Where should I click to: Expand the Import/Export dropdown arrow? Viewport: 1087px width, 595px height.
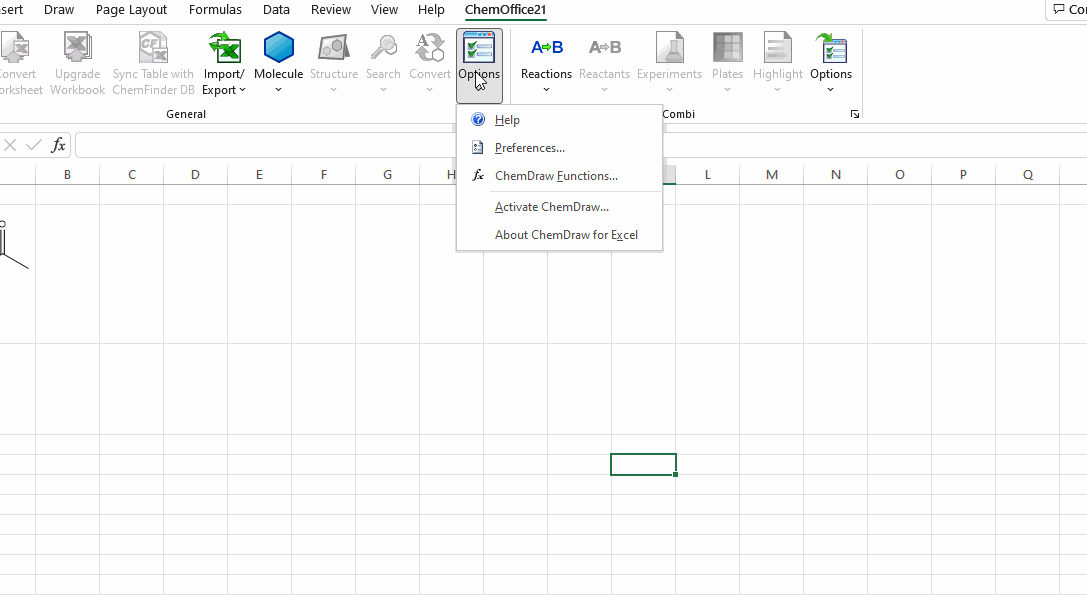[x=242, y=90]
